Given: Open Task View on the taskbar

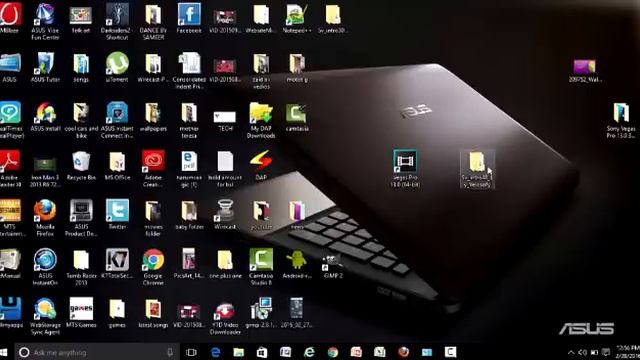Looking at the screenshot, I should pyautogui.click(x=191, y=352).
